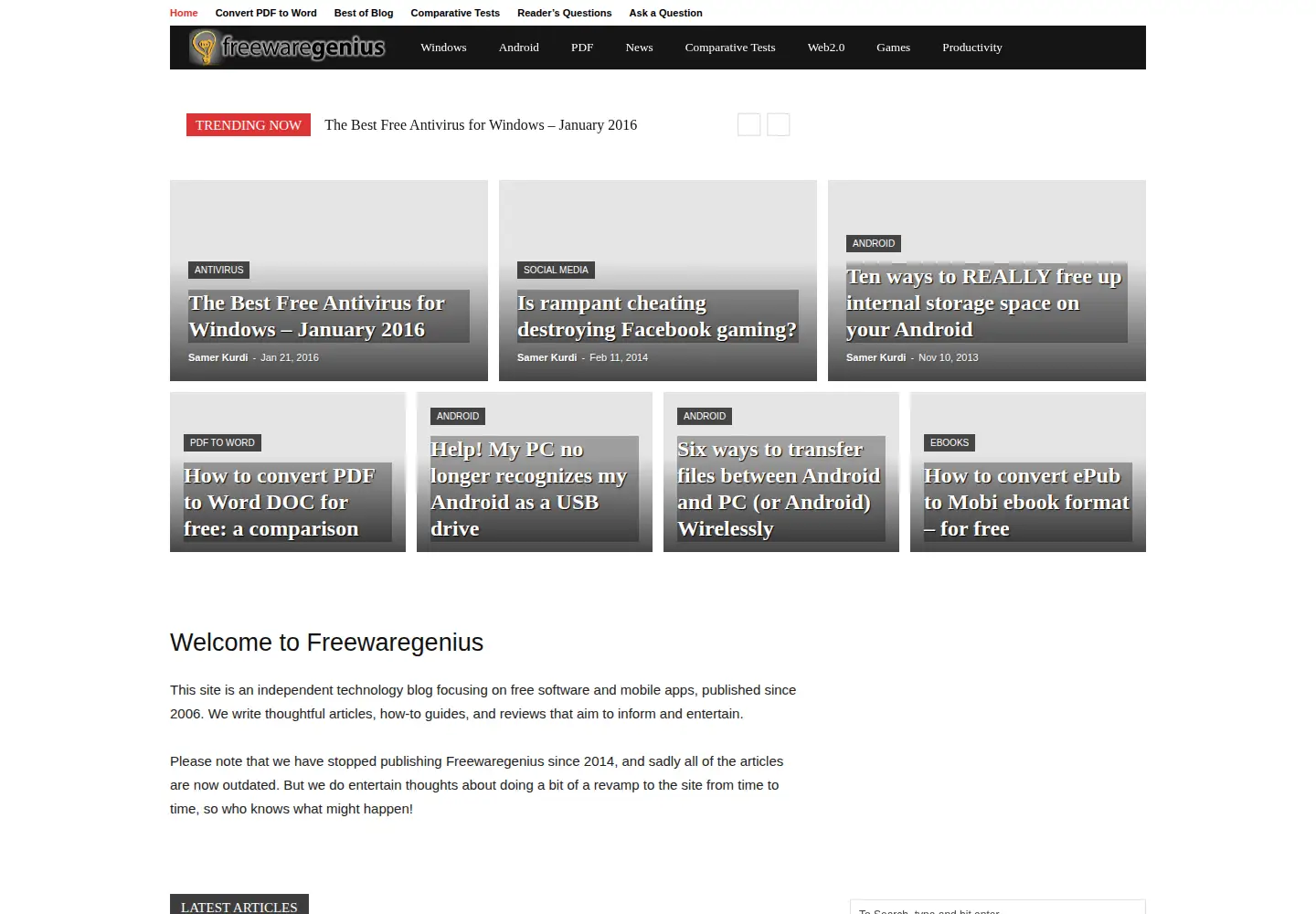The image size is (1316, 914).
Task: Select Web2.0 category in navbar
Action: tap(826, 48)
